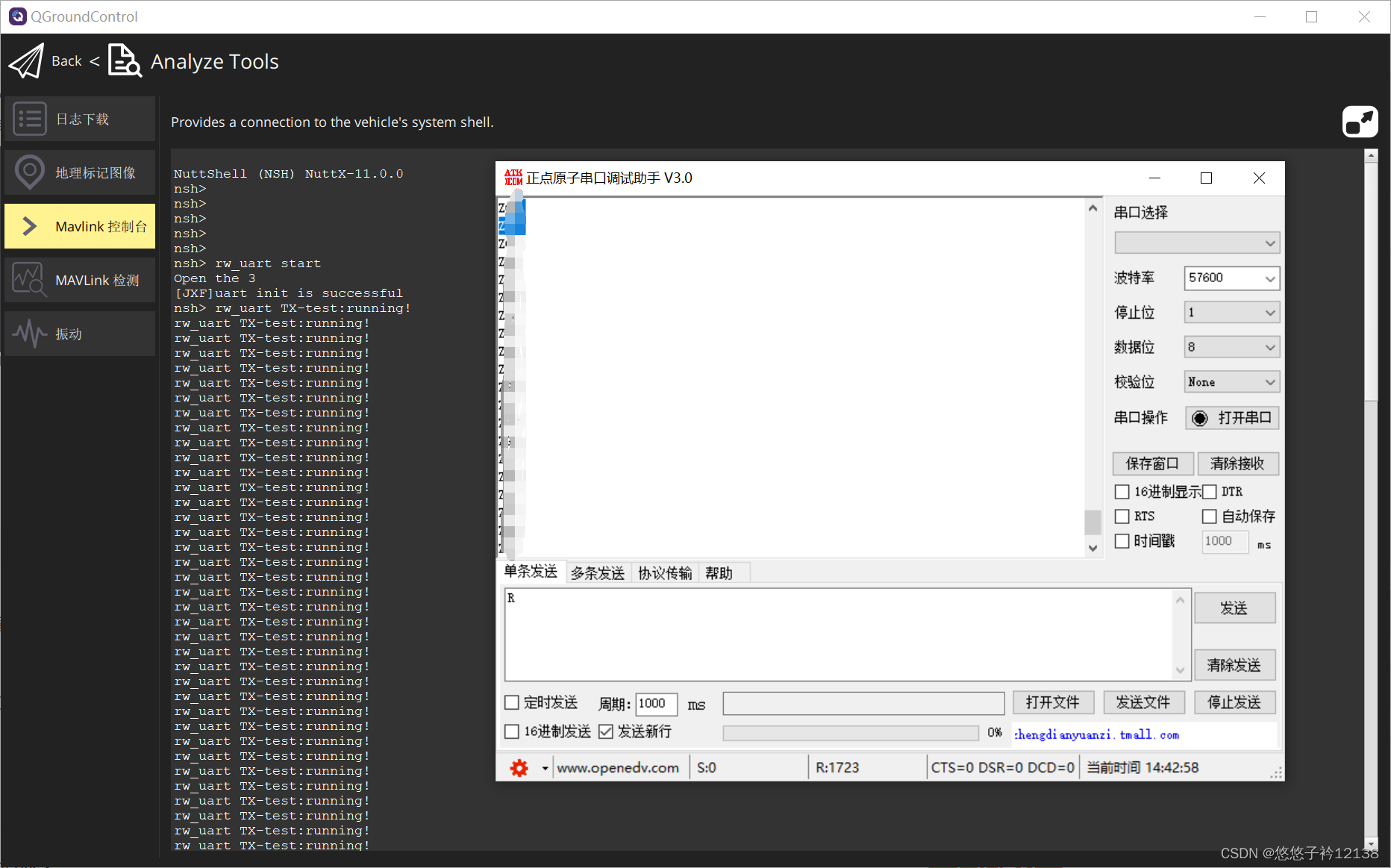Switch to 多条发送 tab

[598, 573]
